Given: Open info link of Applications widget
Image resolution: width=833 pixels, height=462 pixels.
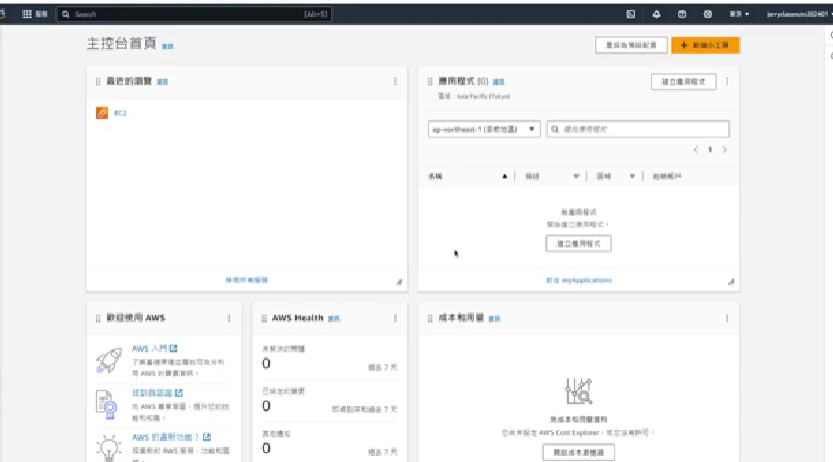Looking at the screenshot, I should (498, 82).
